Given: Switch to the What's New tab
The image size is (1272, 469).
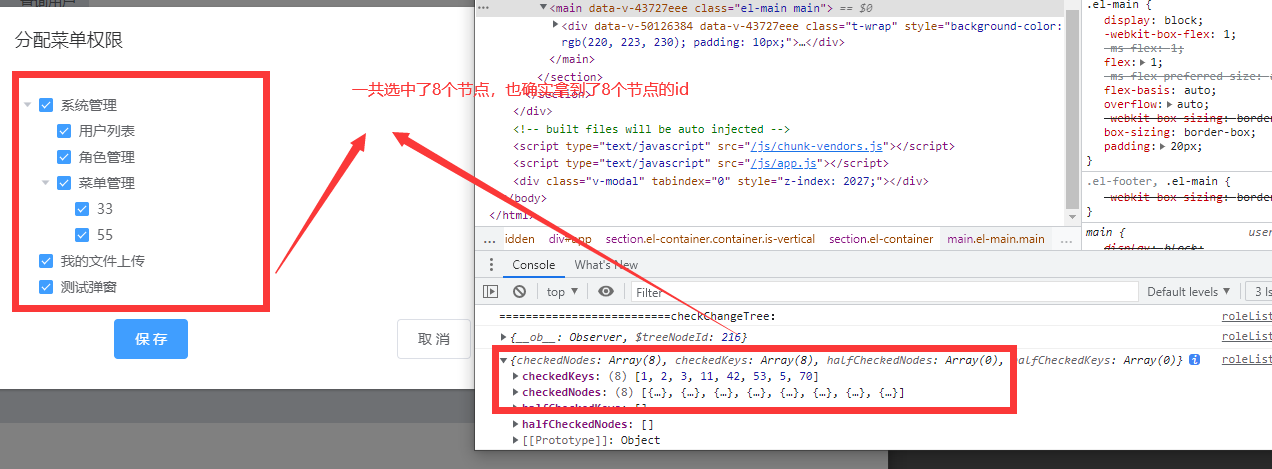Looking at the screenshot, I should pos(606,265).
